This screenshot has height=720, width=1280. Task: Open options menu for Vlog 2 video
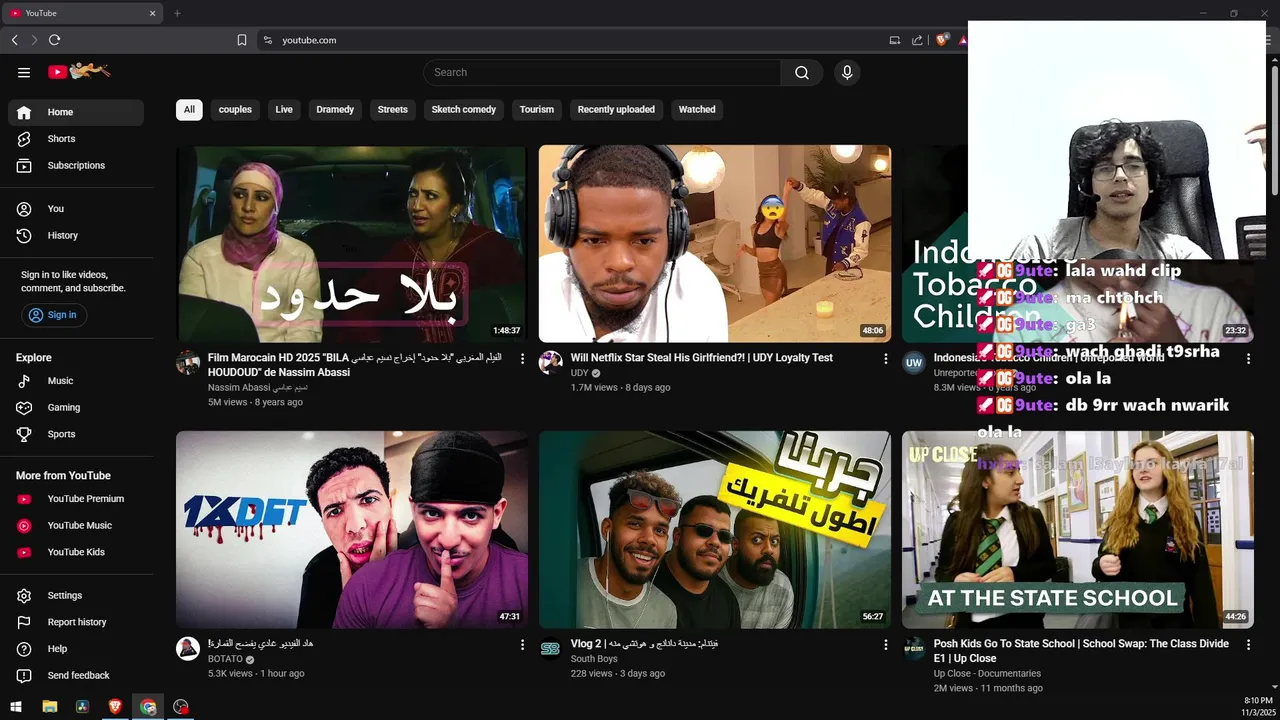click(885, 645)
